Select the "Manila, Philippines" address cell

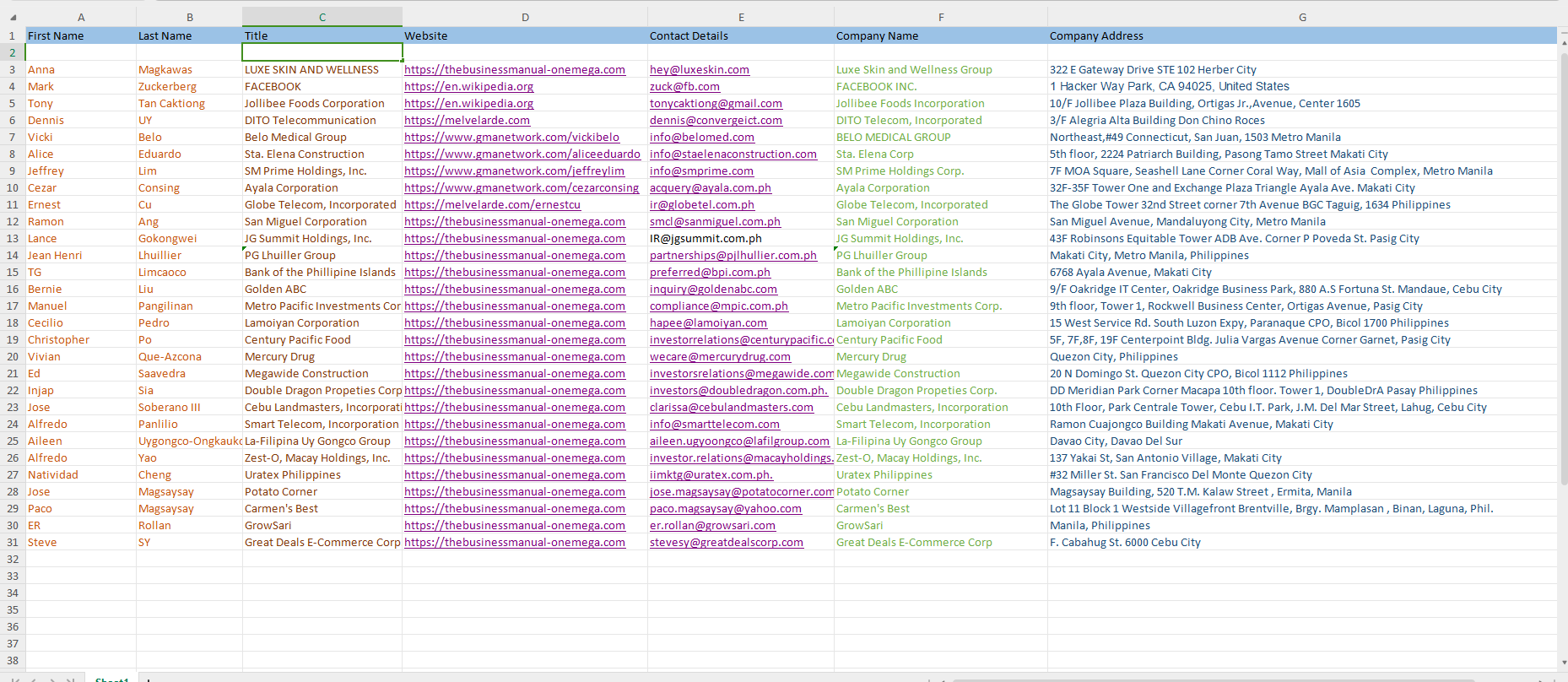click(x=1302, y=525)
